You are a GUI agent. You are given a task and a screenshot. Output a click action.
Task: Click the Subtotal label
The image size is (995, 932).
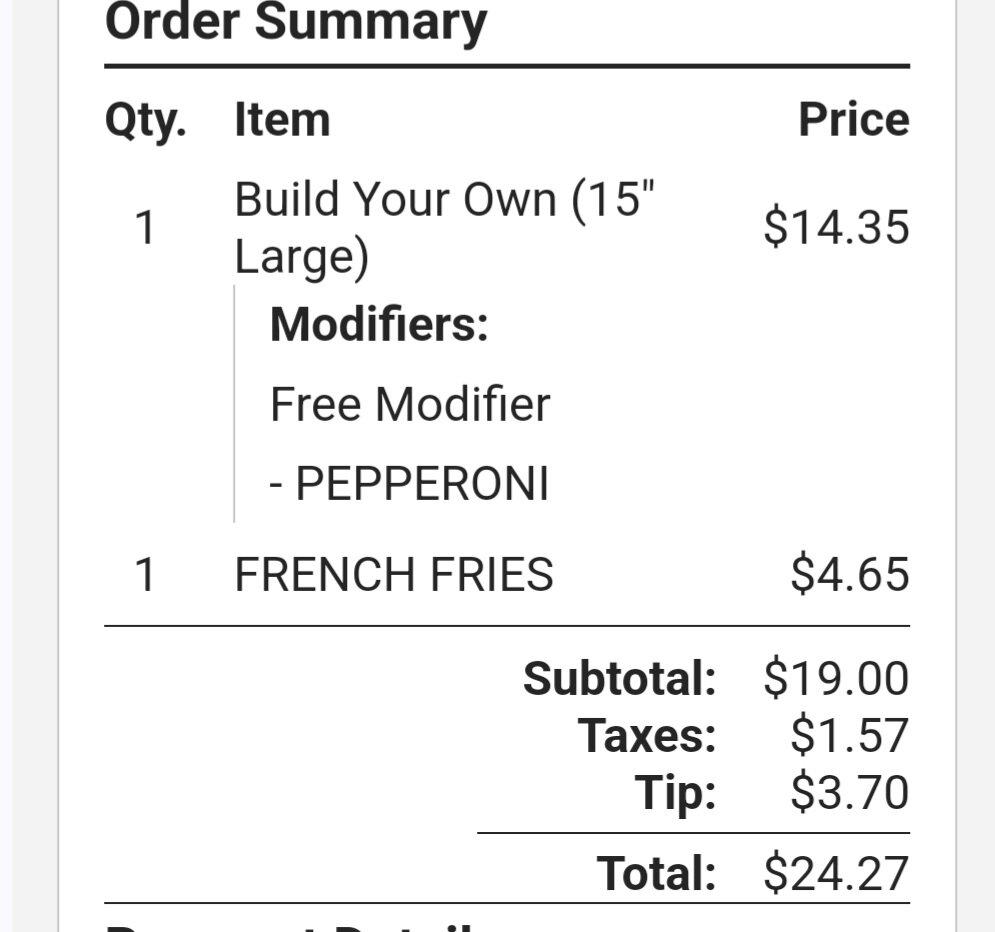pos(619,678)
